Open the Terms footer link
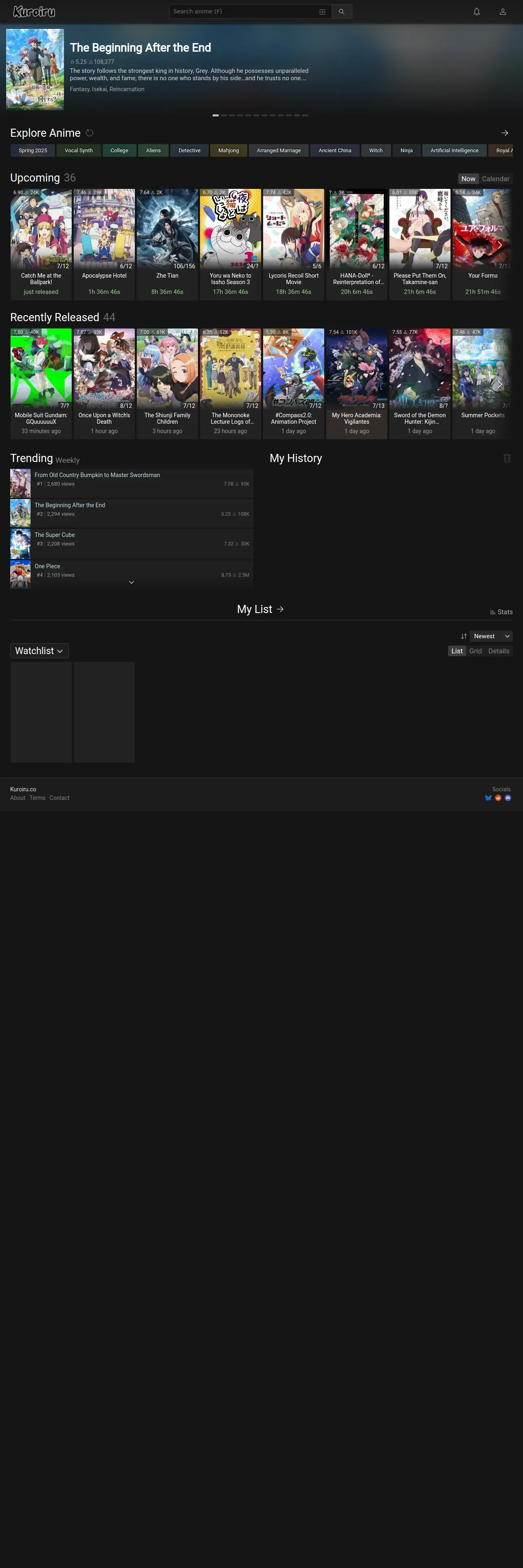The height and width of the screenshot is (1568, 523). [37, 798]
